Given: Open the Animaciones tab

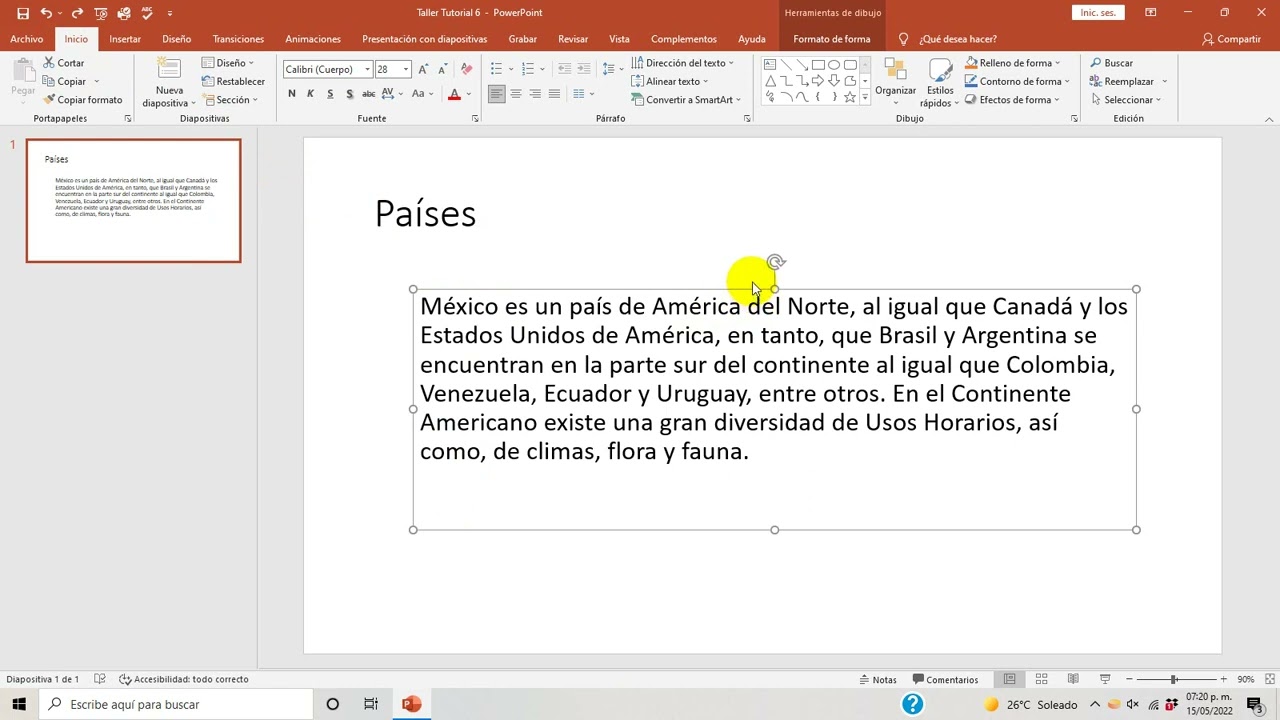Looking at the screenshot, I should click(313, 39).
